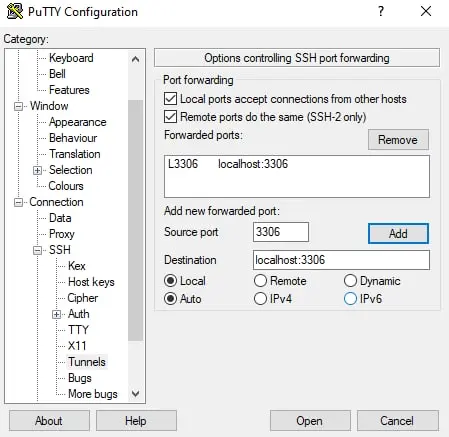Remove the selected forwarded port
449x437 pixels.
click(x=398, y=140)
